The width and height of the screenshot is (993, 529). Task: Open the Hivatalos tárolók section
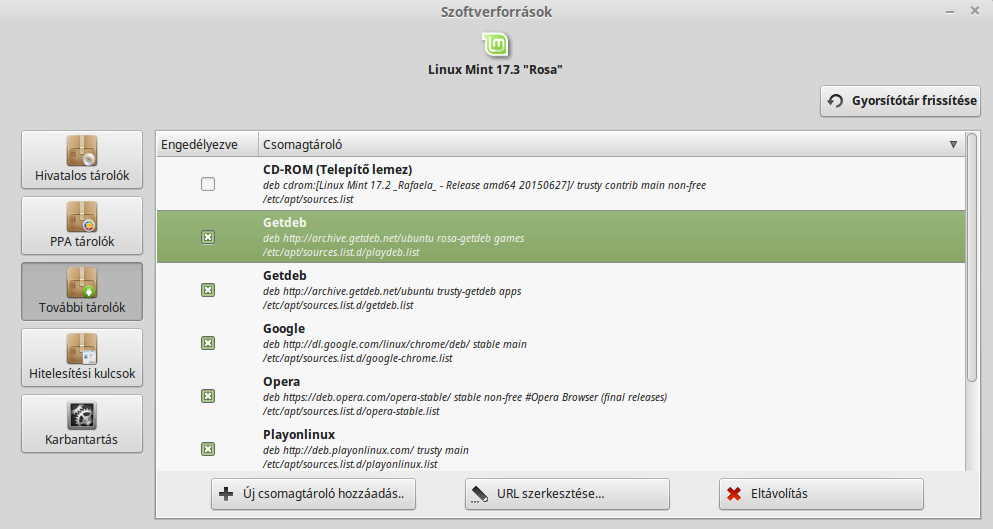click(82, 160)
